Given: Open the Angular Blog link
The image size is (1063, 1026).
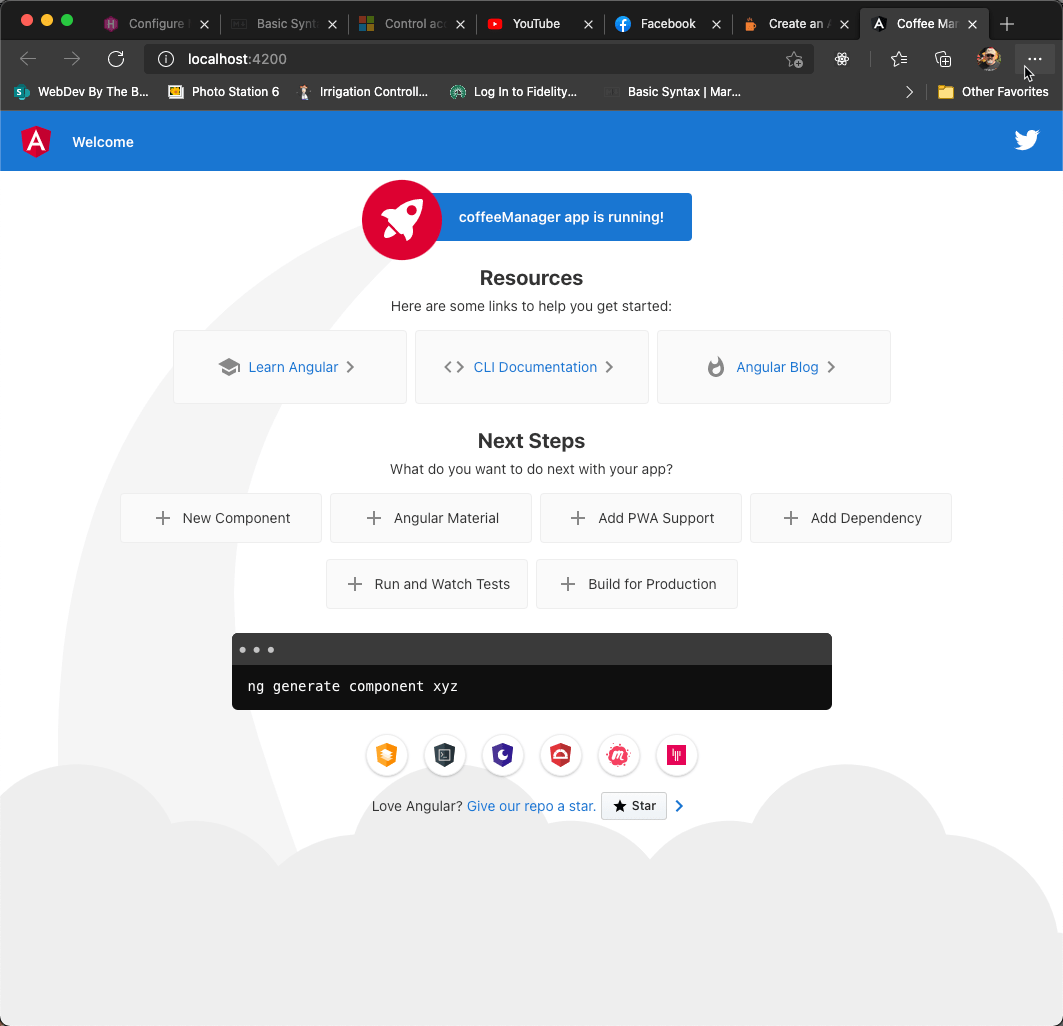Looking at the screenshot, I should [x=777, y=367].
